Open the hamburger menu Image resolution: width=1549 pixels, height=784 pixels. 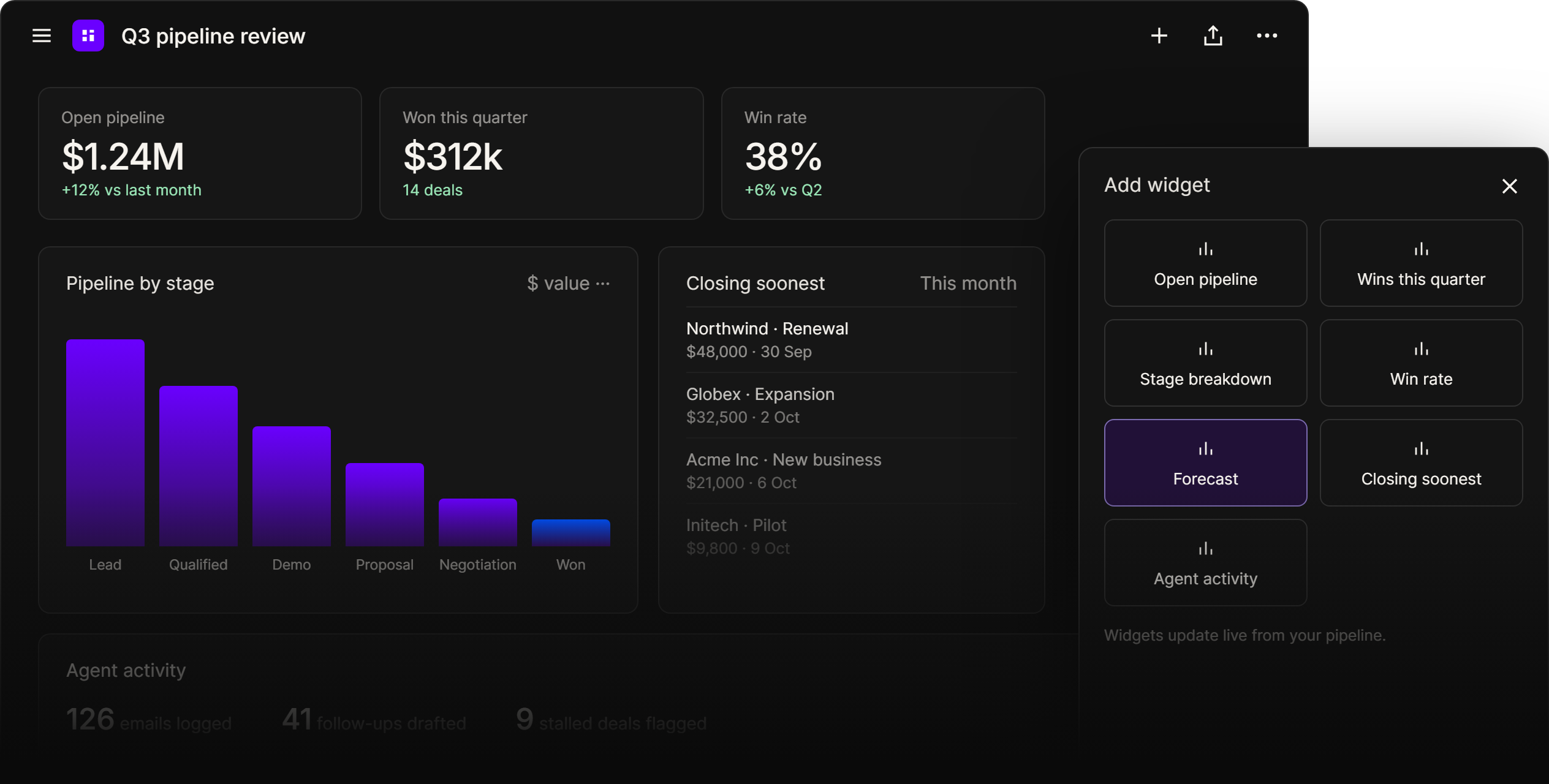41,36
